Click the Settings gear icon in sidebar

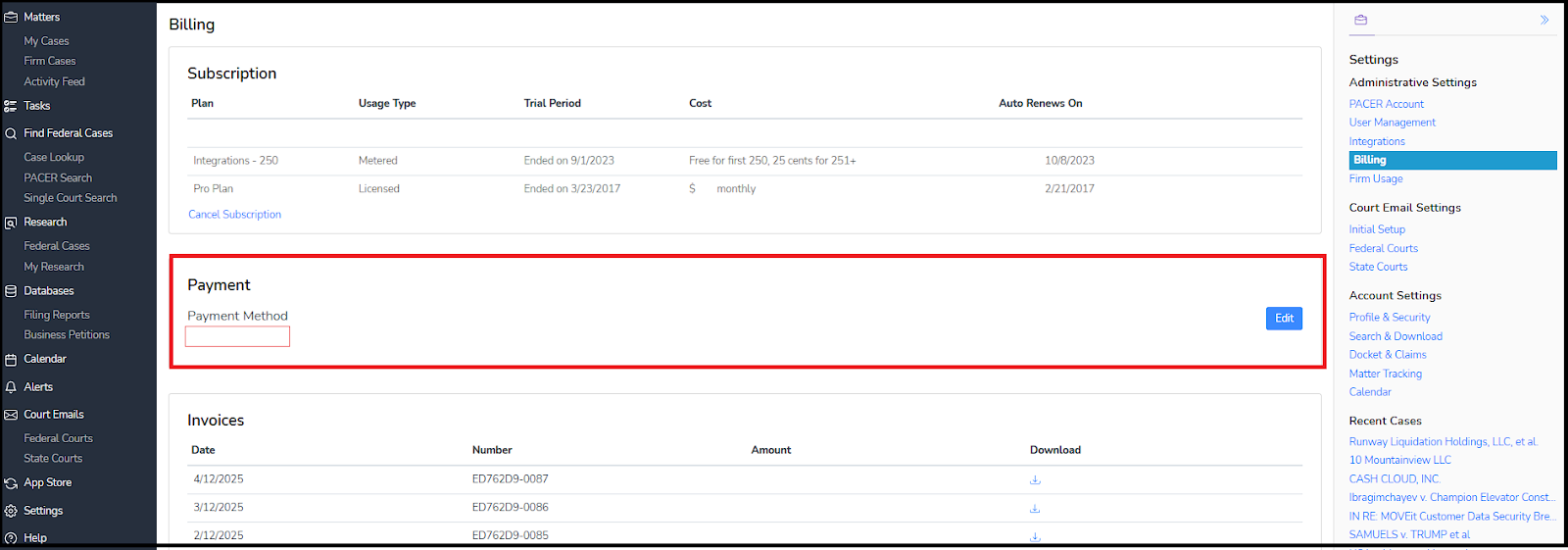click(x=11, y=511)
